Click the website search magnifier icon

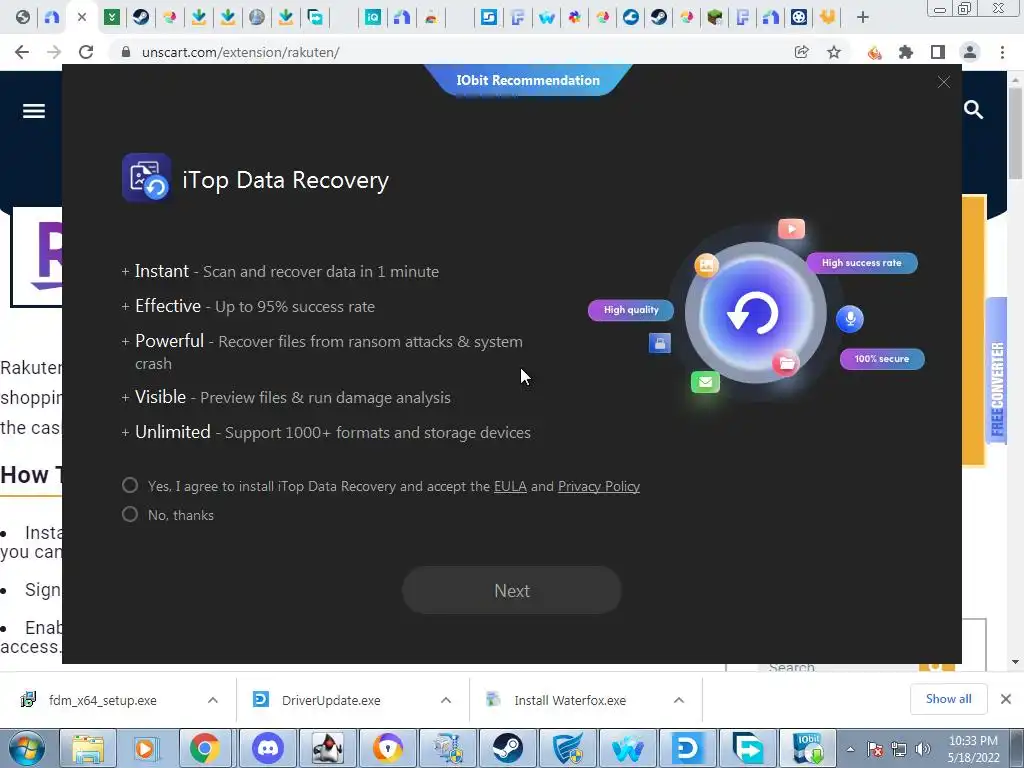973,110
